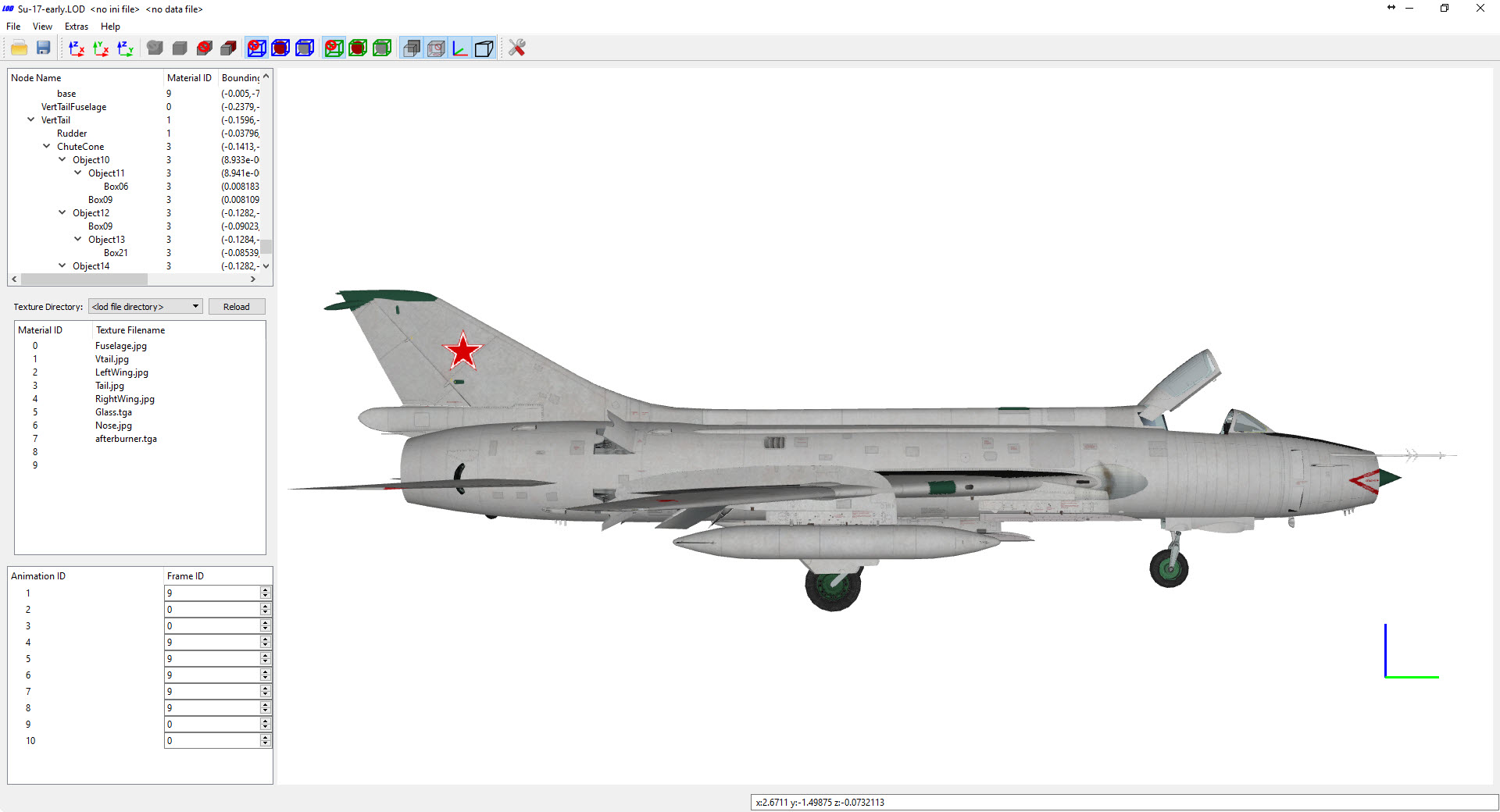Collapse the ChuteCone tree node

[47, 146]
